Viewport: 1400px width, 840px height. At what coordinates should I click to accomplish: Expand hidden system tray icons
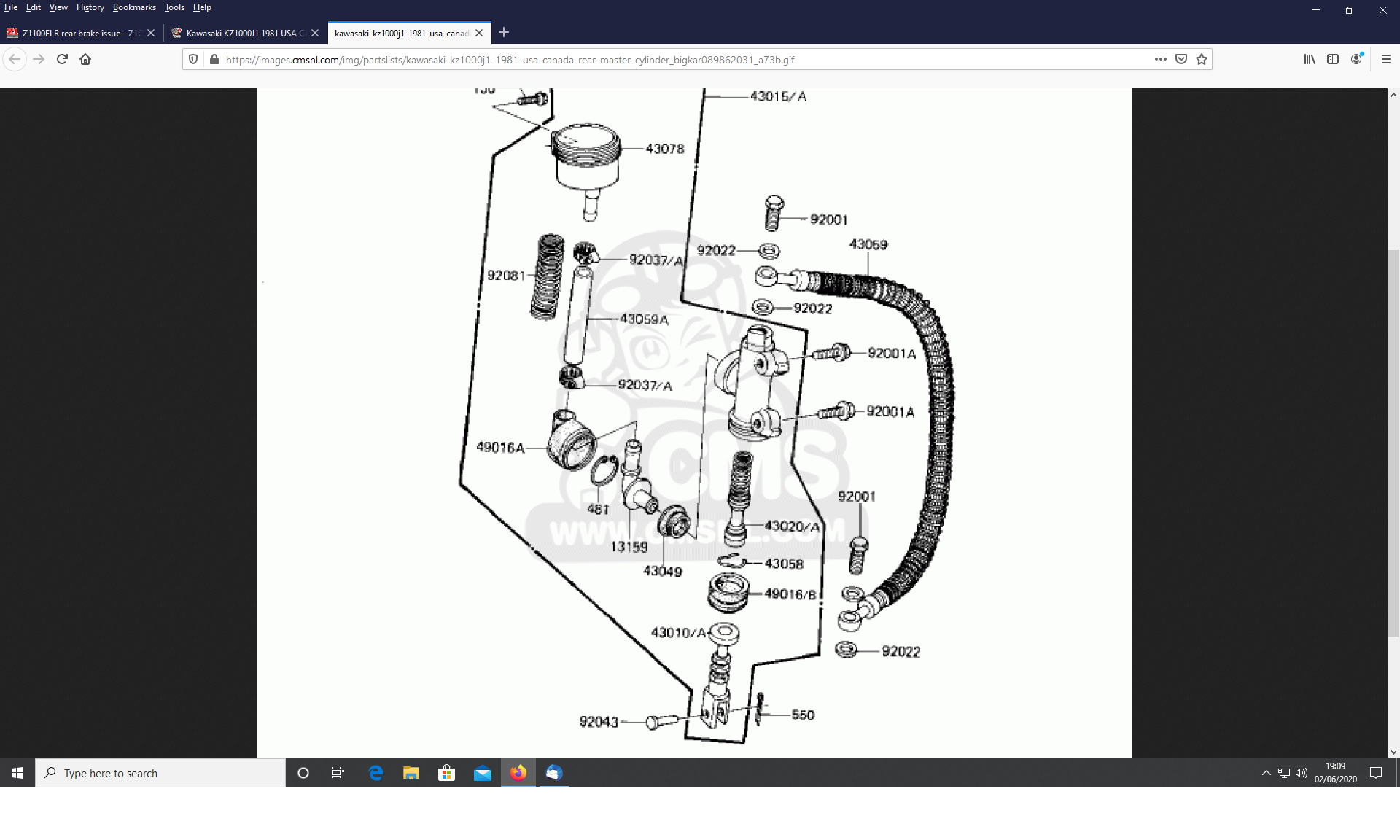click(1266, 773)
